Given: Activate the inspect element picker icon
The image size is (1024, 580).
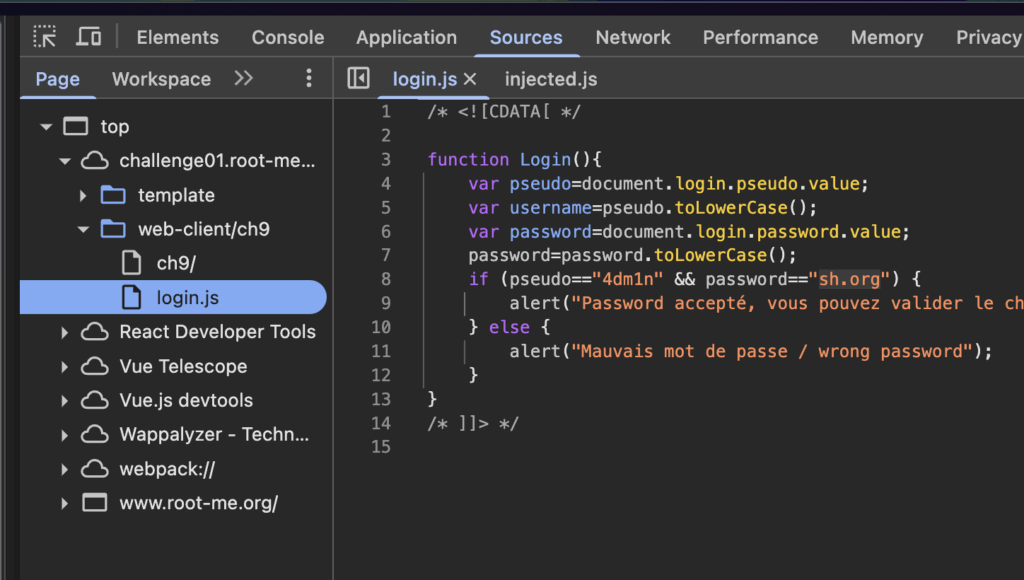Looking at the screenshot, I should [x=45, y=37].
